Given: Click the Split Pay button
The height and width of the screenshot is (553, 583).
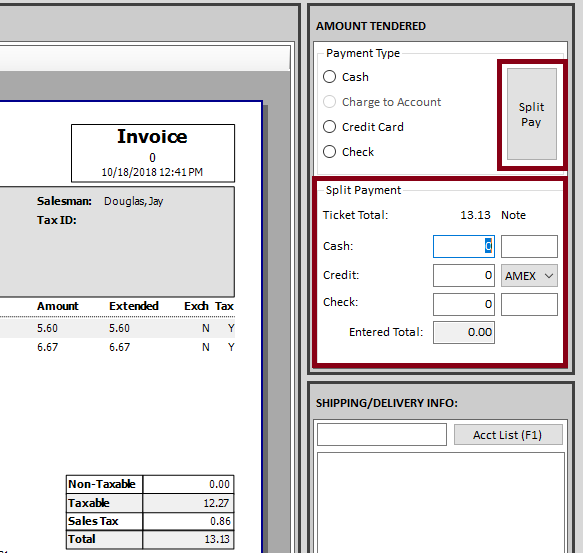Looking at the screenshot, I should (x=532, y=114).
